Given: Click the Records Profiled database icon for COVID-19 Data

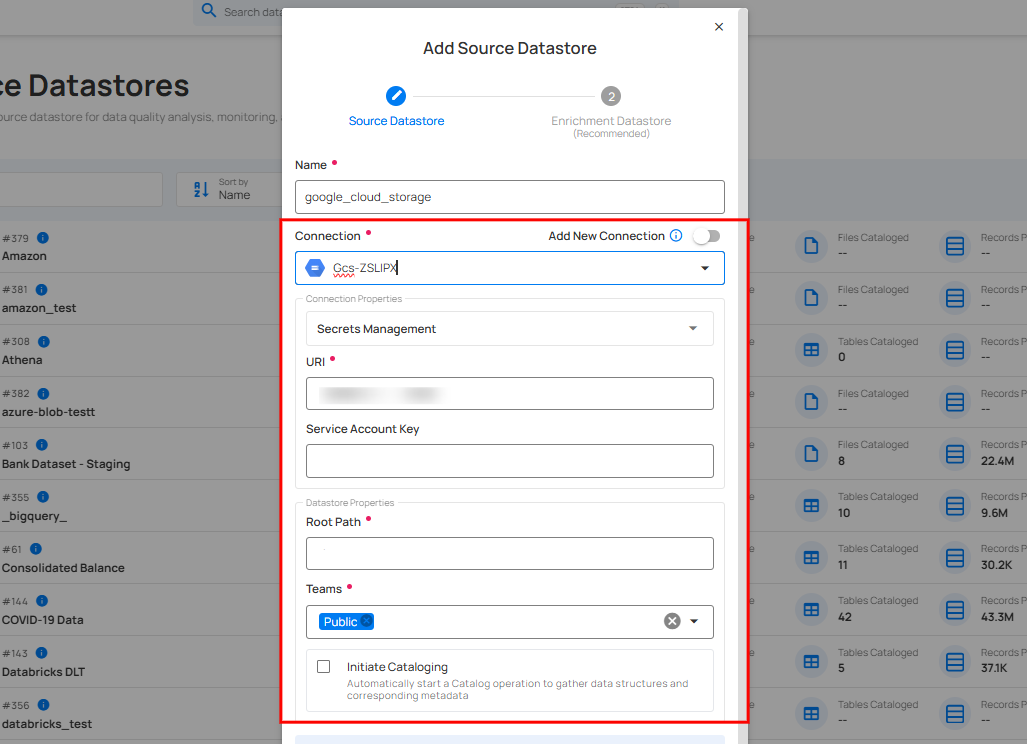Looking at the screenshot, I should tap(954, 610).
